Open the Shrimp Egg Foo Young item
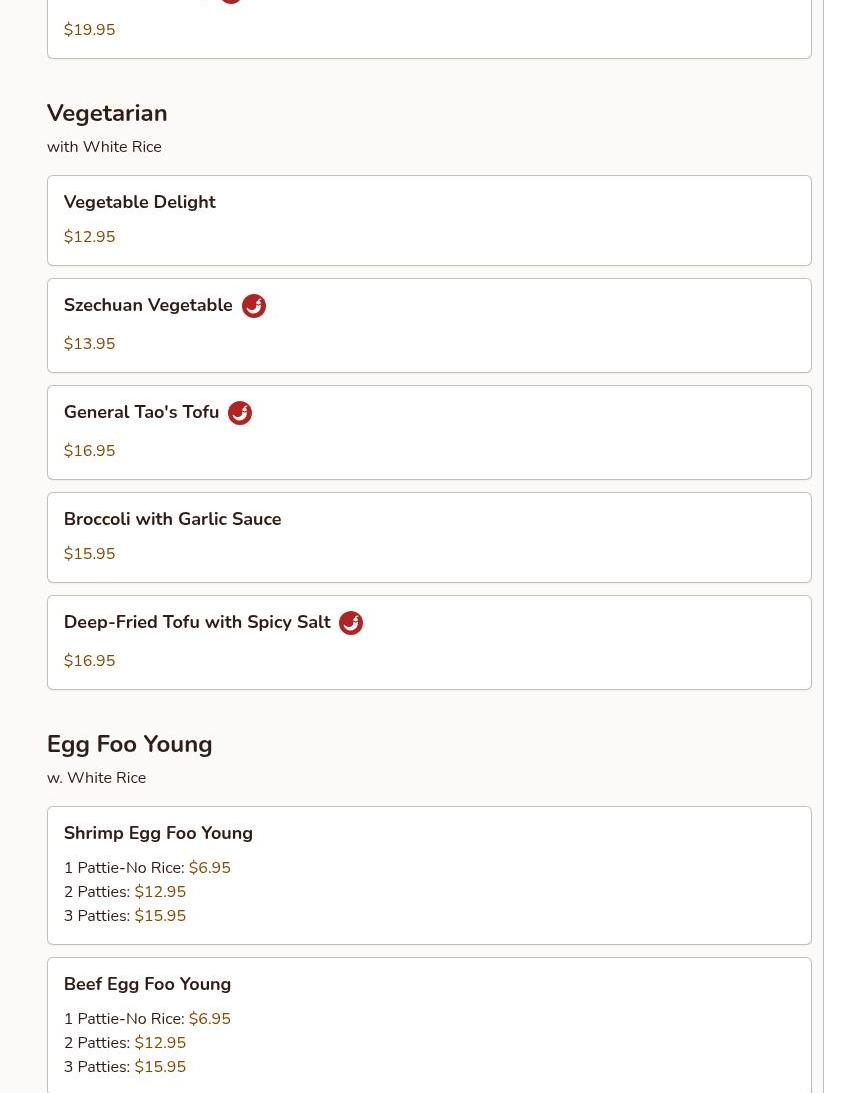 pos(158,833)
